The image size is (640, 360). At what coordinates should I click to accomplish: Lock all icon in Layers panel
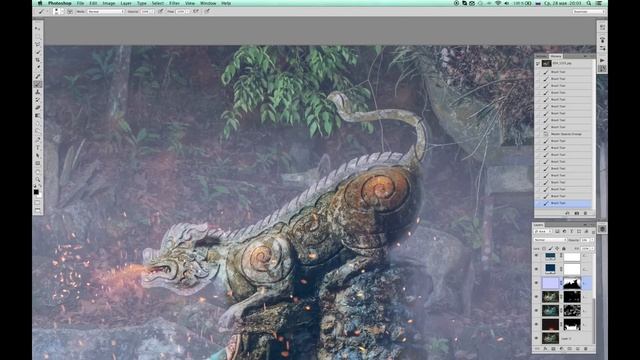564,249
